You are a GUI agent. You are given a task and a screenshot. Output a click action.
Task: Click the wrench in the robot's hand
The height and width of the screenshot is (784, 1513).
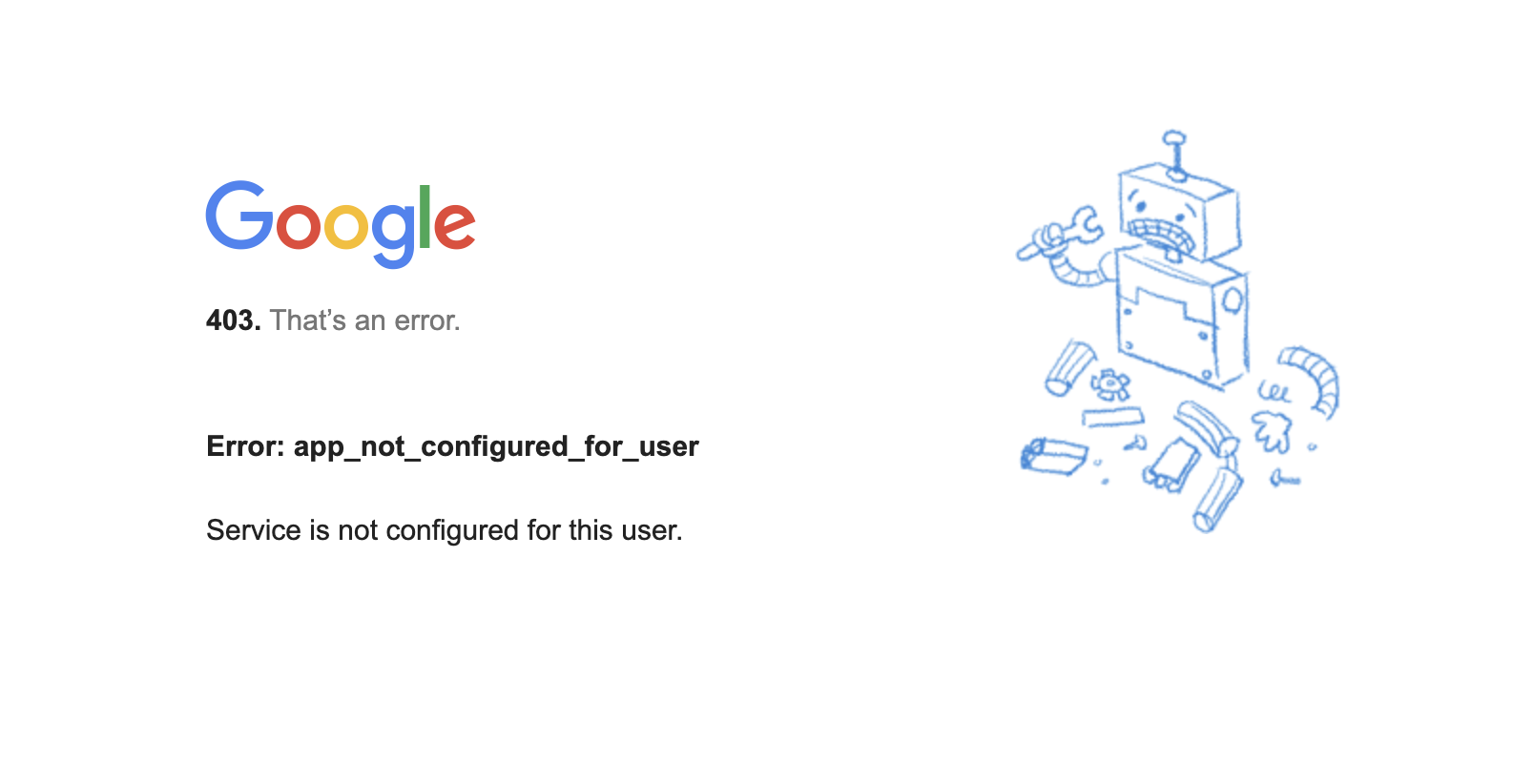[x=1060, y=233]
